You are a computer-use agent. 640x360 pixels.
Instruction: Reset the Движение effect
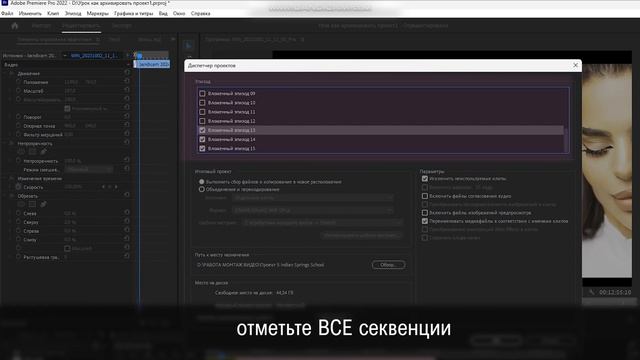pos(127,73)
